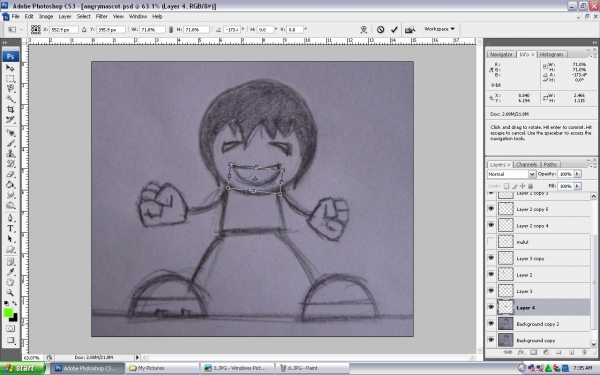Click the black background color swatch
600x375 pixels.
coord(14,318)
